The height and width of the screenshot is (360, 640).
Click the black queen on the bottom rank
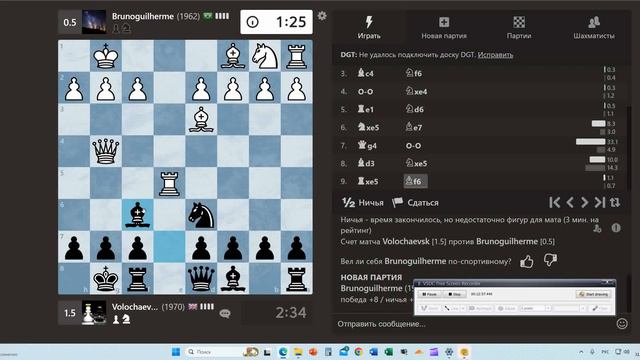click(x=201, y=278)
